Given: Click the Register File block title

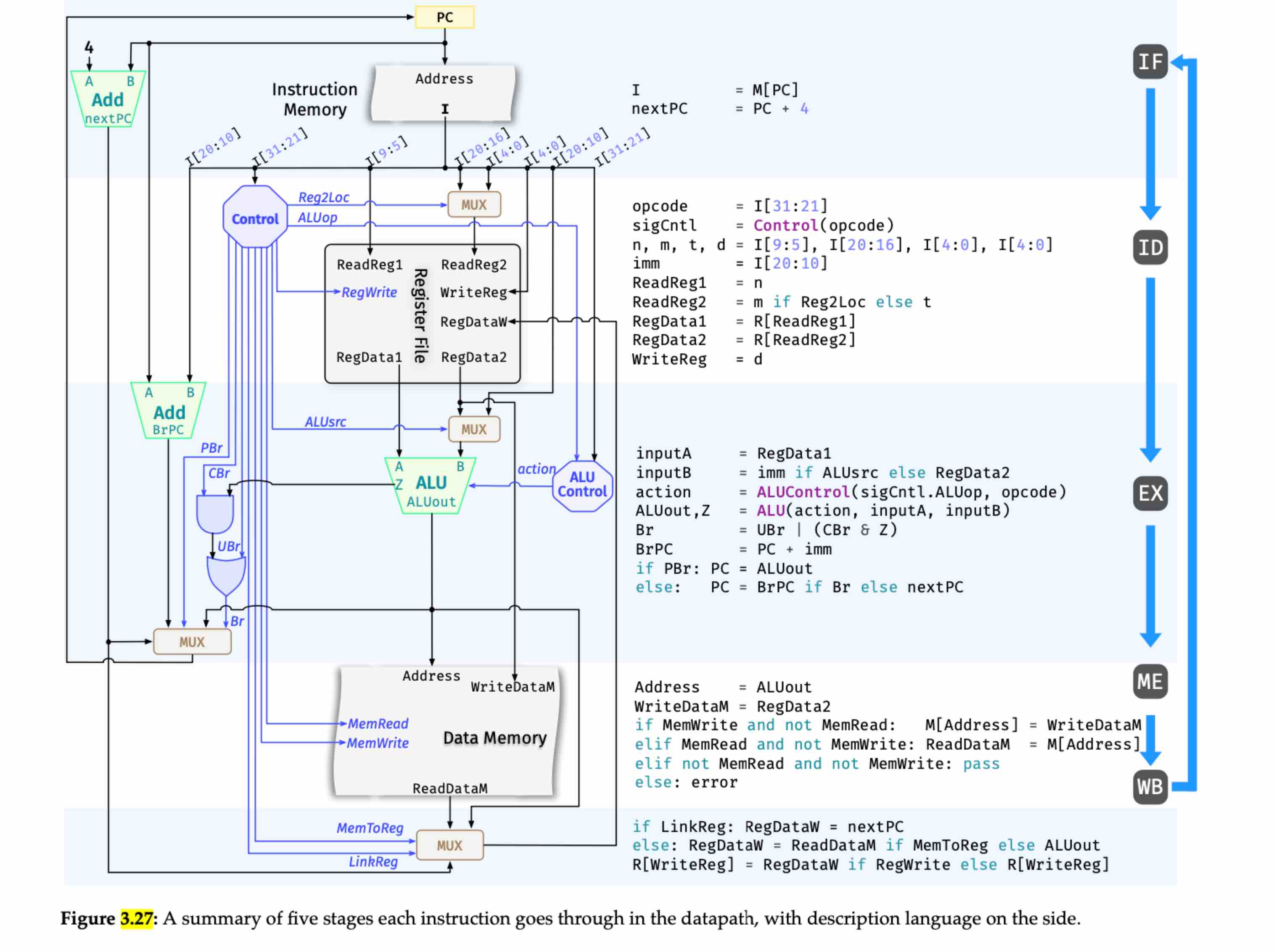Looking at the screenshot, I should coord(420,315).
